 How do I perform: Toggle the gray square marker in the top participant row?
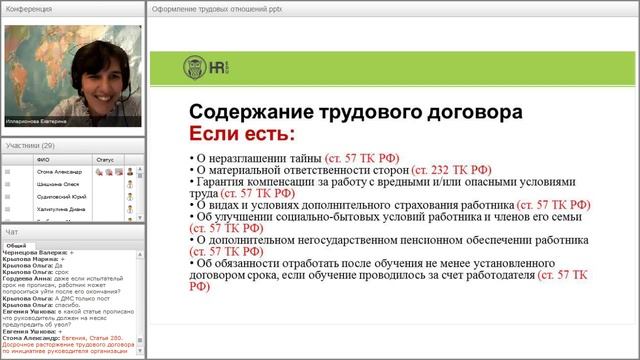[x=7, y=172]
